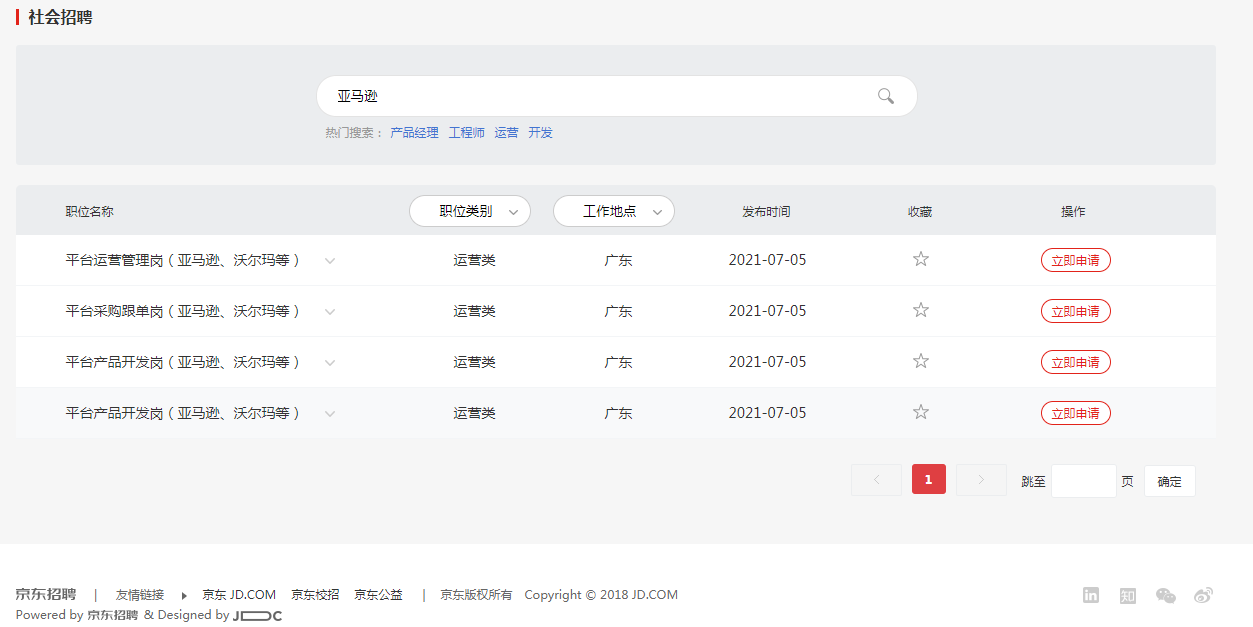The height and width of the screenshot is (627, 1253).
Task: Expand the 友情链接 arrow toggle
Action: tap(182, 595)
